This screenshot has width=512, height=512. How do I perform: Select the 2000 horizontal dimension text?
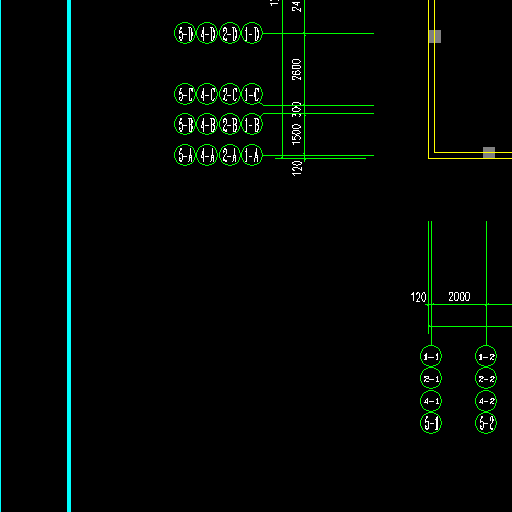[x=459, y=297]
